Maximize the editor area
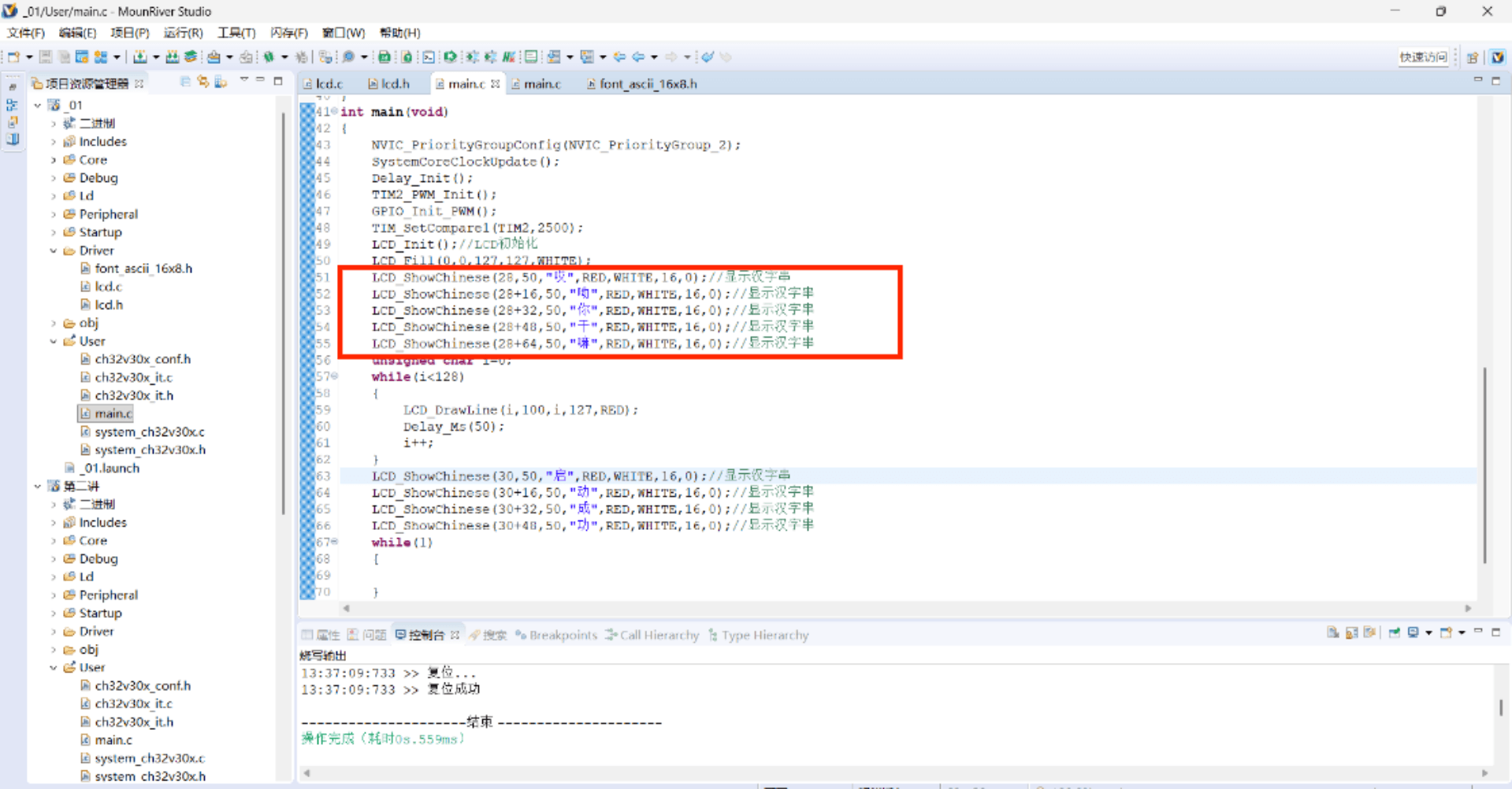Screen dimensions: 1512x789 tap(1495, 81)
